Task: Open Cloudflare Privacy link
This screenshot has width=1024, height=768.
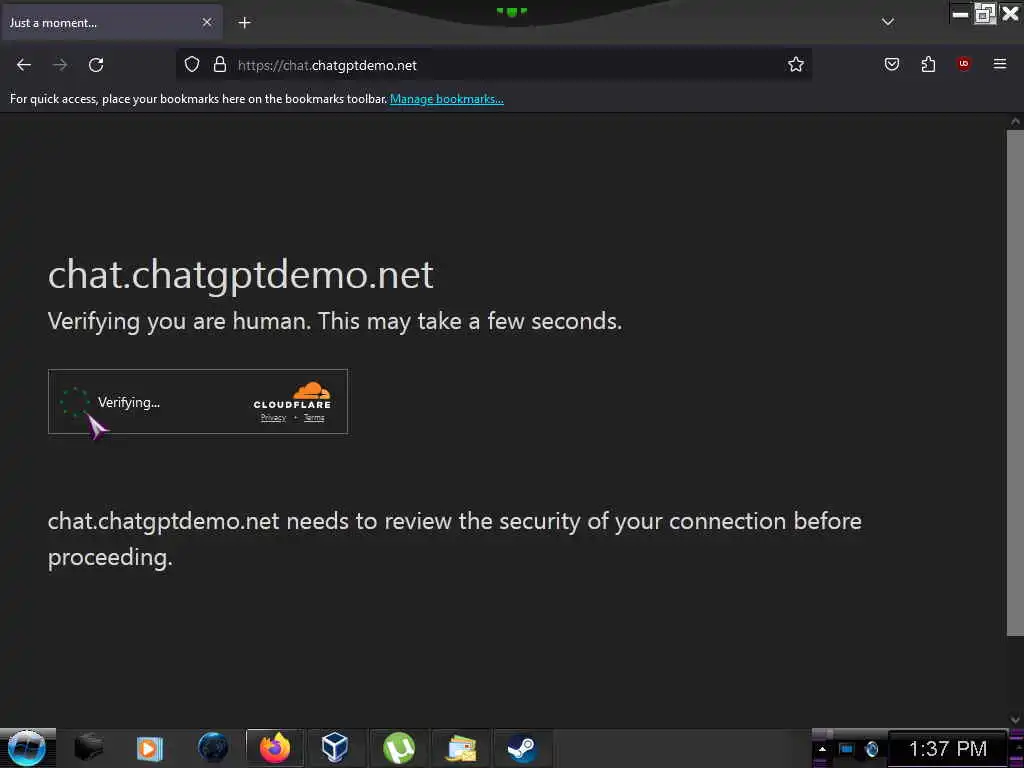Action: (x=273, y=418)
